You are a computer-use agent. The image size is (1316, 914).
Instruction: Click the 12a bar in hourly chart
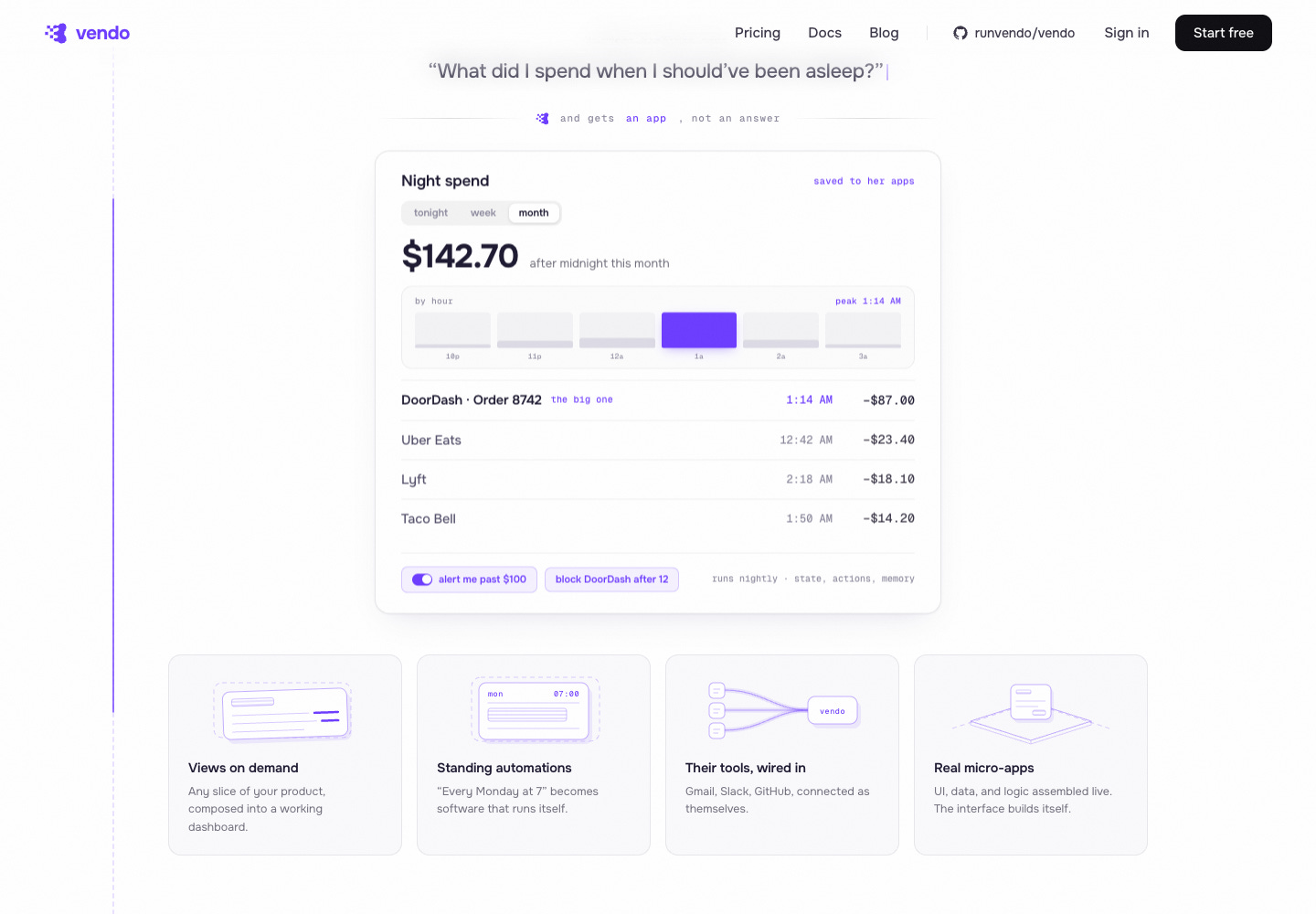click(617, 330)
